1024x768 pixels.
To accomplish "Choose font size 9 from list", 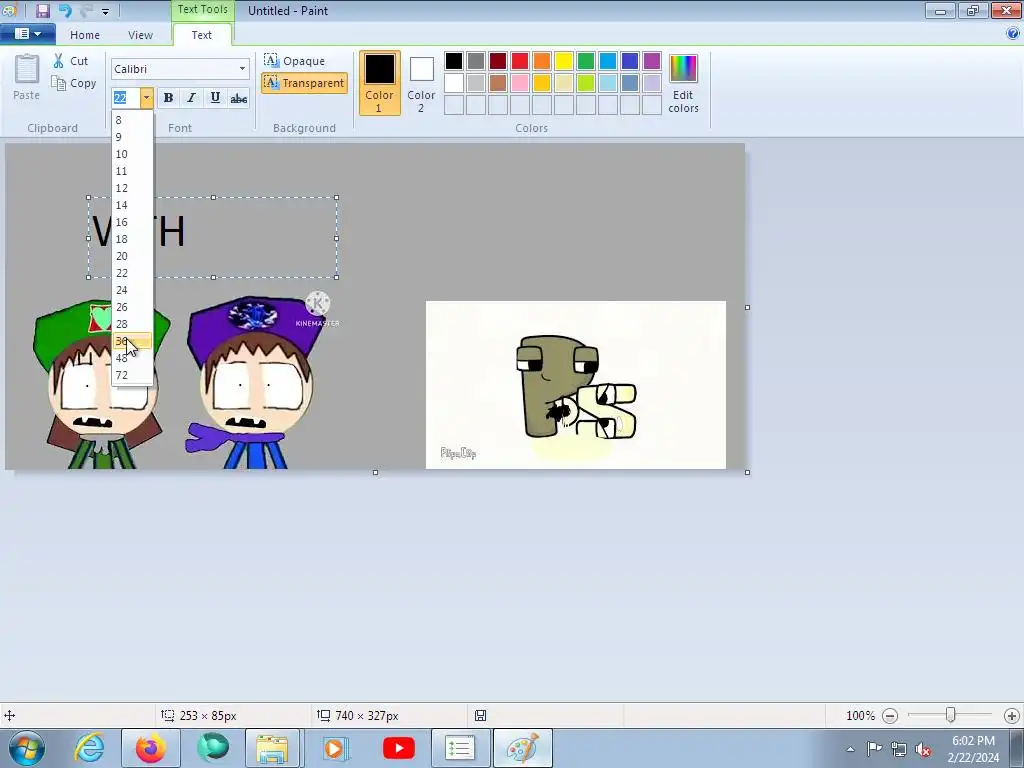I will (x=133, y=137).
